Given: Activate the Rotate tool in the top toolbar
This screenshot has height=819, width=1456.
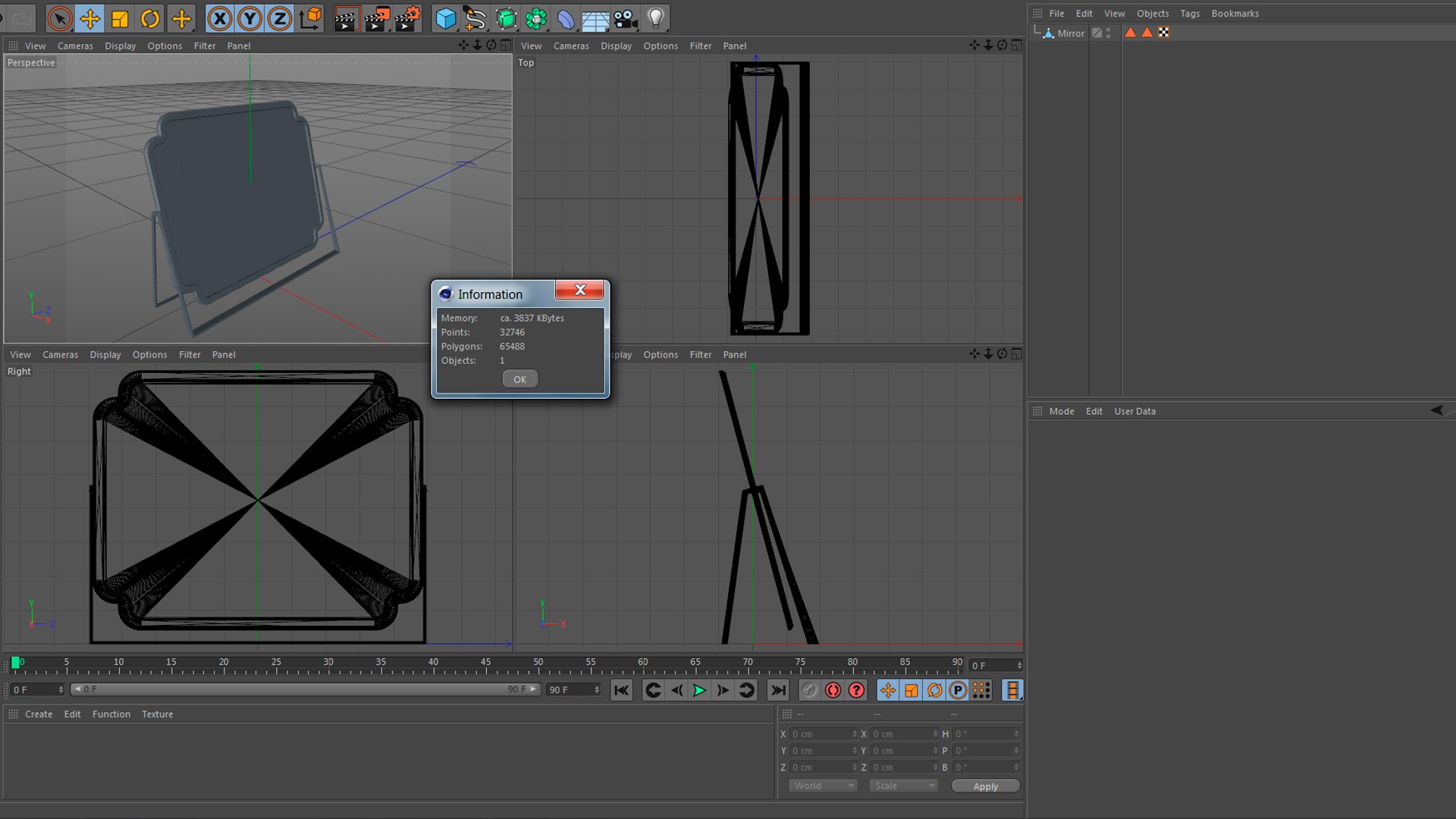Looking at the screenshot, I should (150, 18).
